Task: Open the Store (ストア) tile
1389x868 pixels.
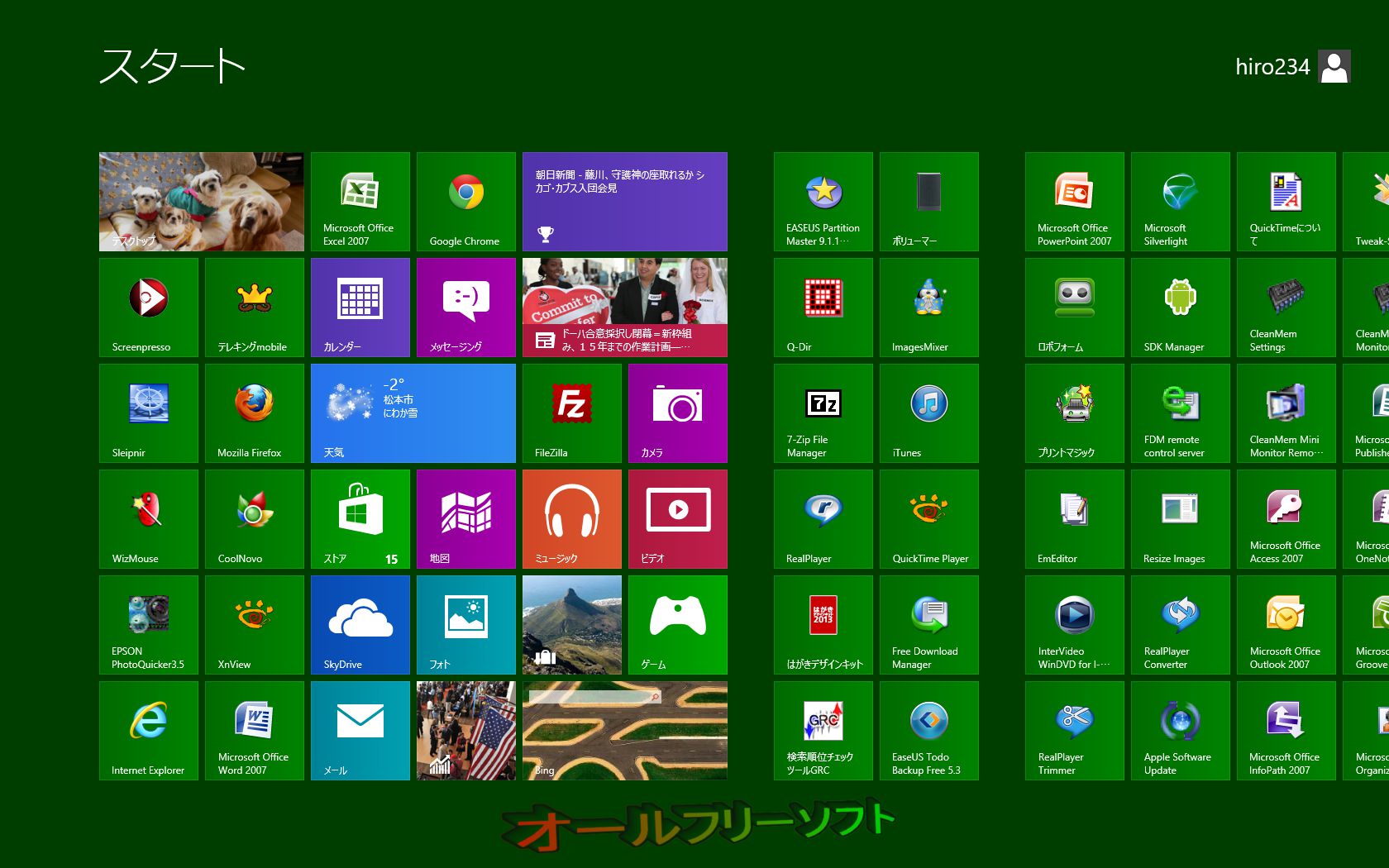Action: (360, 519)
